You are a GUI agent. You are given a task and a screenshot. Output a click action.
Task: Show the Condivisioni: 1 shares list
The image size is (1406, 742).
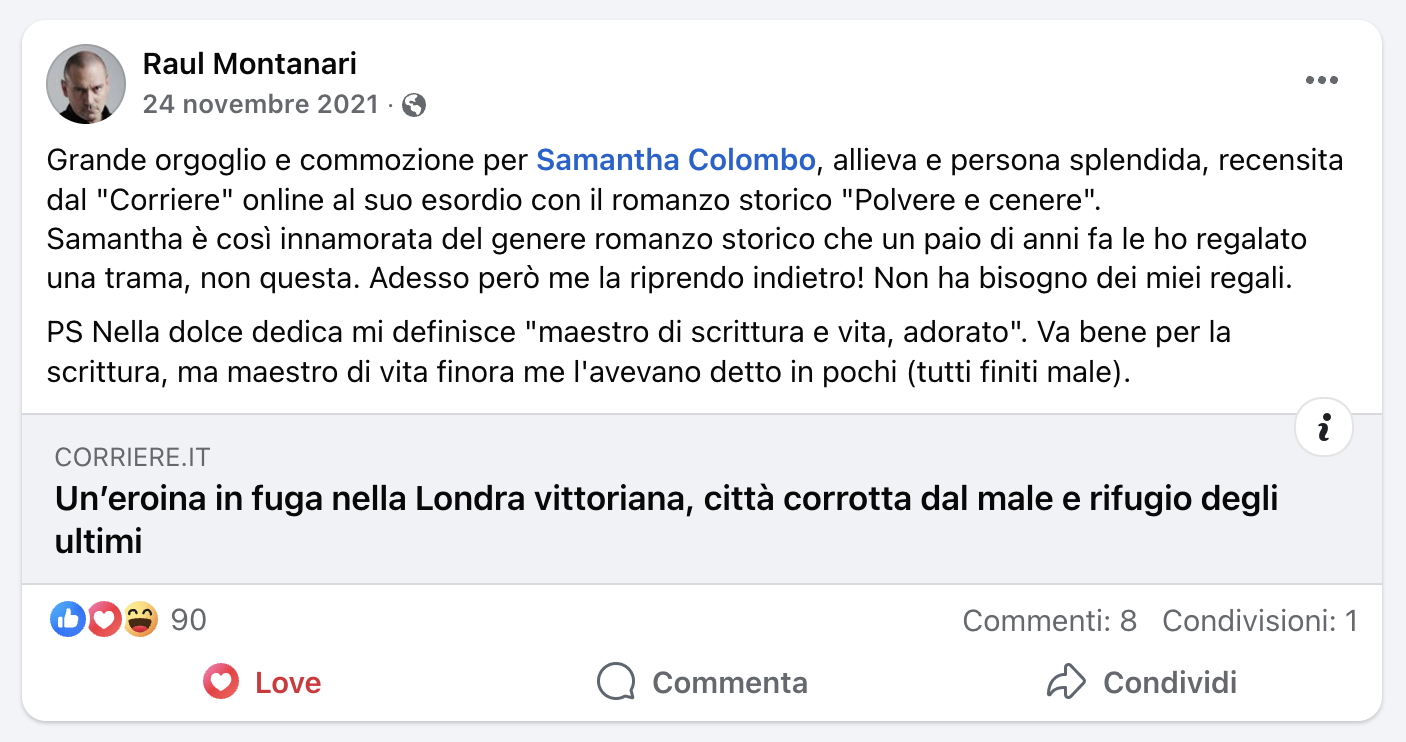coord(1259,621)
